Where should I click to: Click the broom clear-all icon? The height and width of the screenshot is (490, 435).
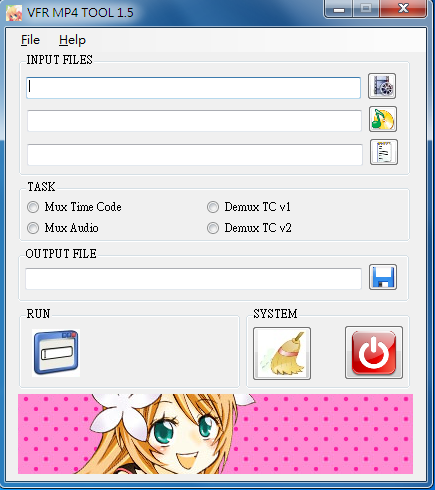(x=282, y=353)
